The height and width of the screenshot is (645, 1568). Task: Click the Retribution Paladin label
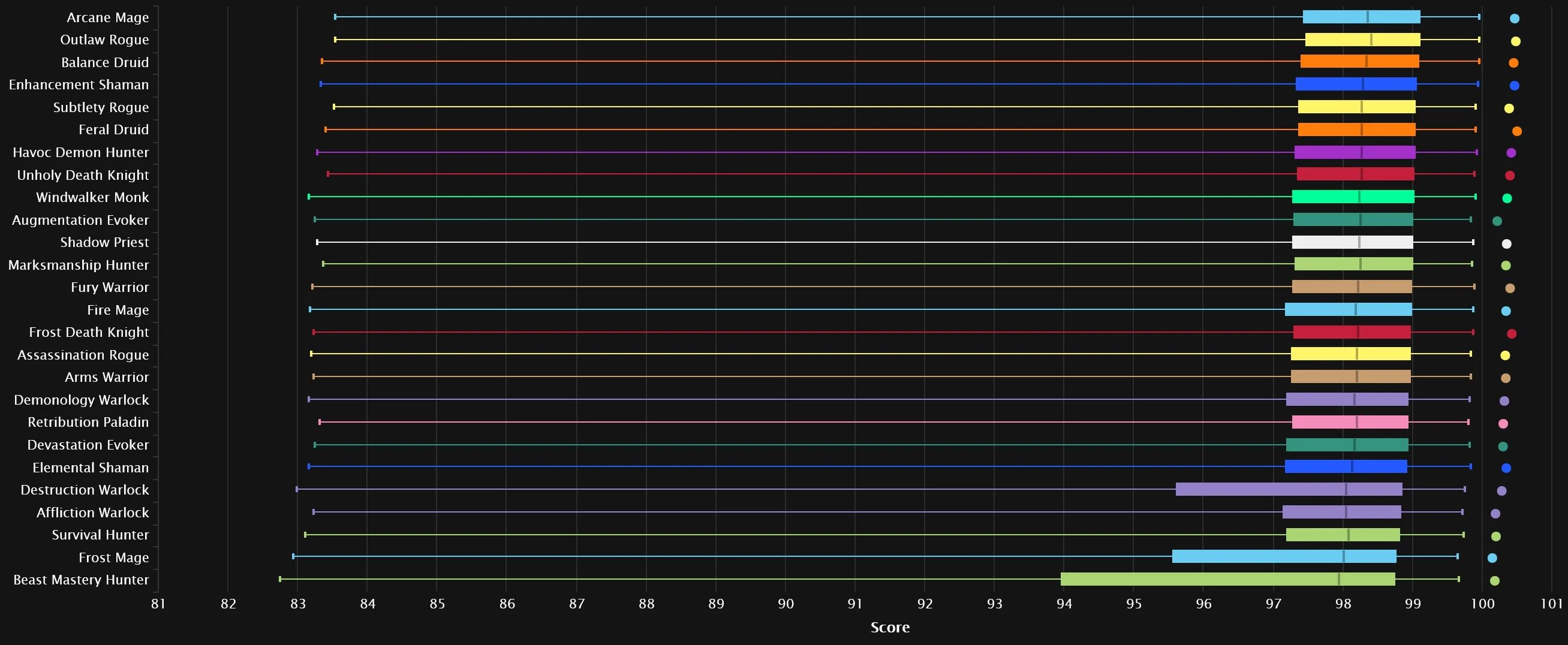(88, 423)
